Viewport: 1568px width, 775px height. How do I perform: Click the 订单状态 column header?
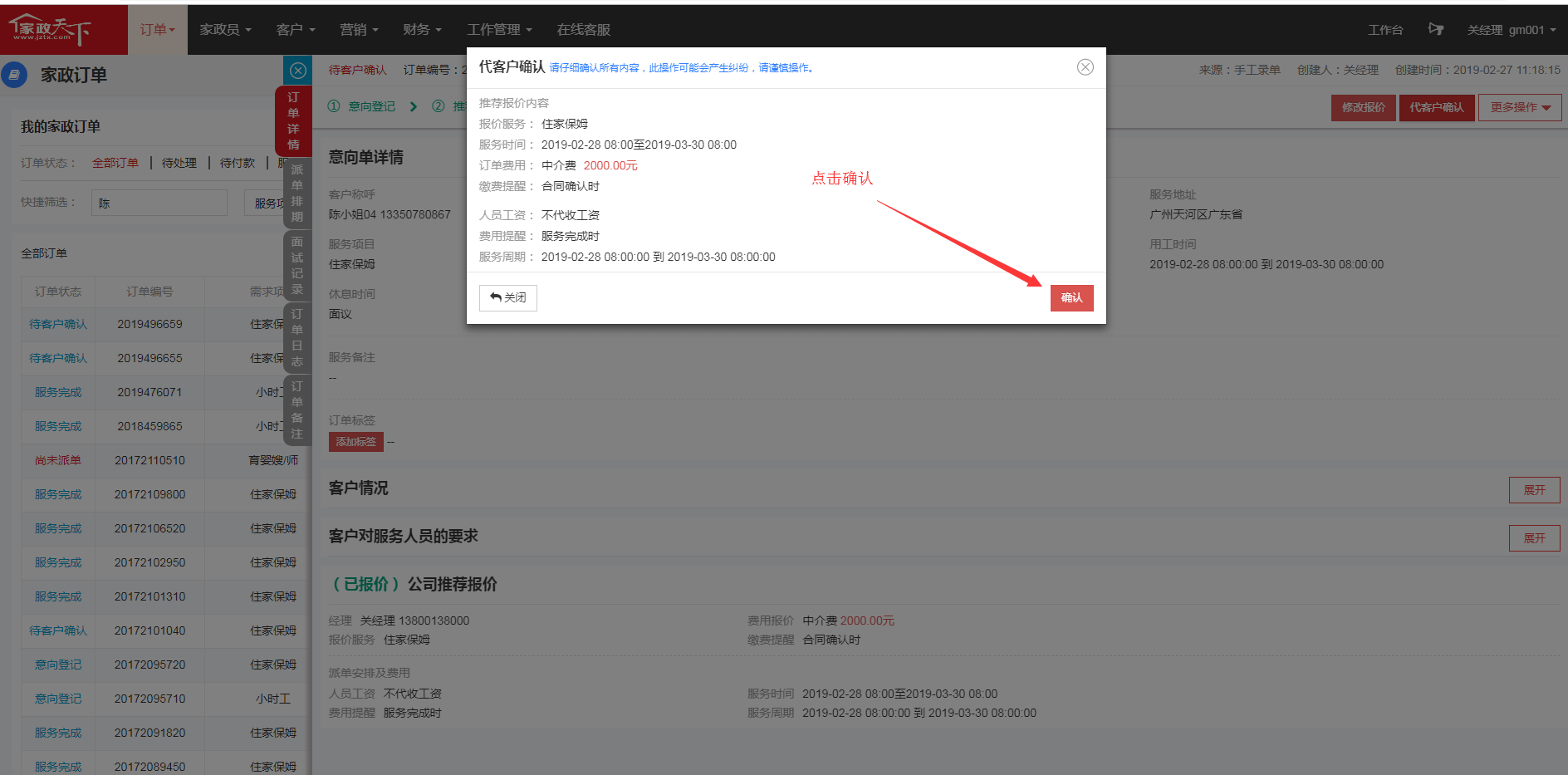(x=58, y=292)
